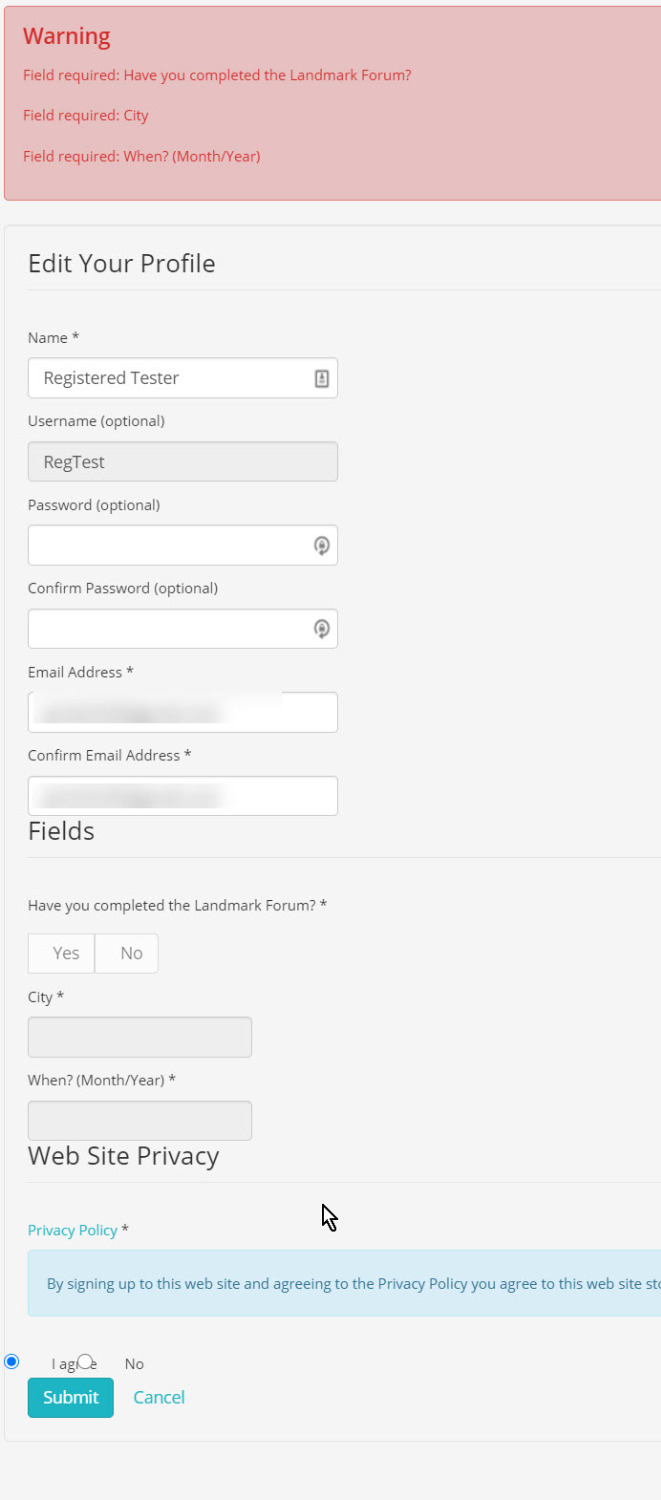661x1500 pixels.
Task: Select No for Landmark Forum completion
Action: point(127,953)
